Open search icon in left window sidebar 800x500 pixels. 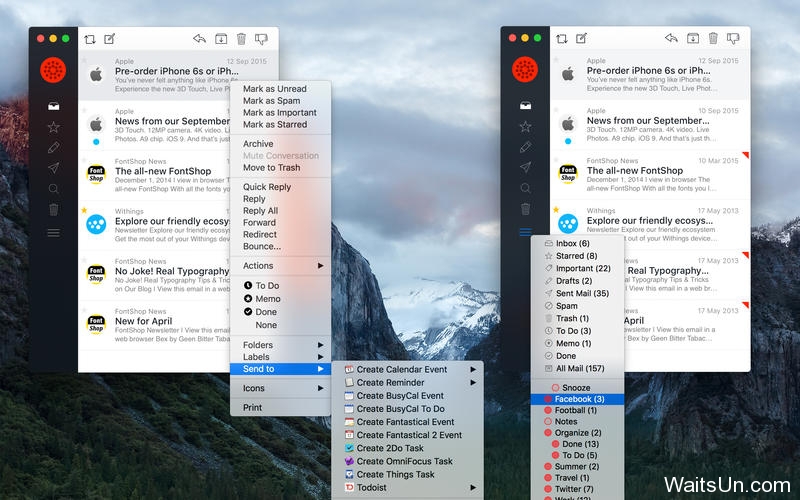(54, 189)
